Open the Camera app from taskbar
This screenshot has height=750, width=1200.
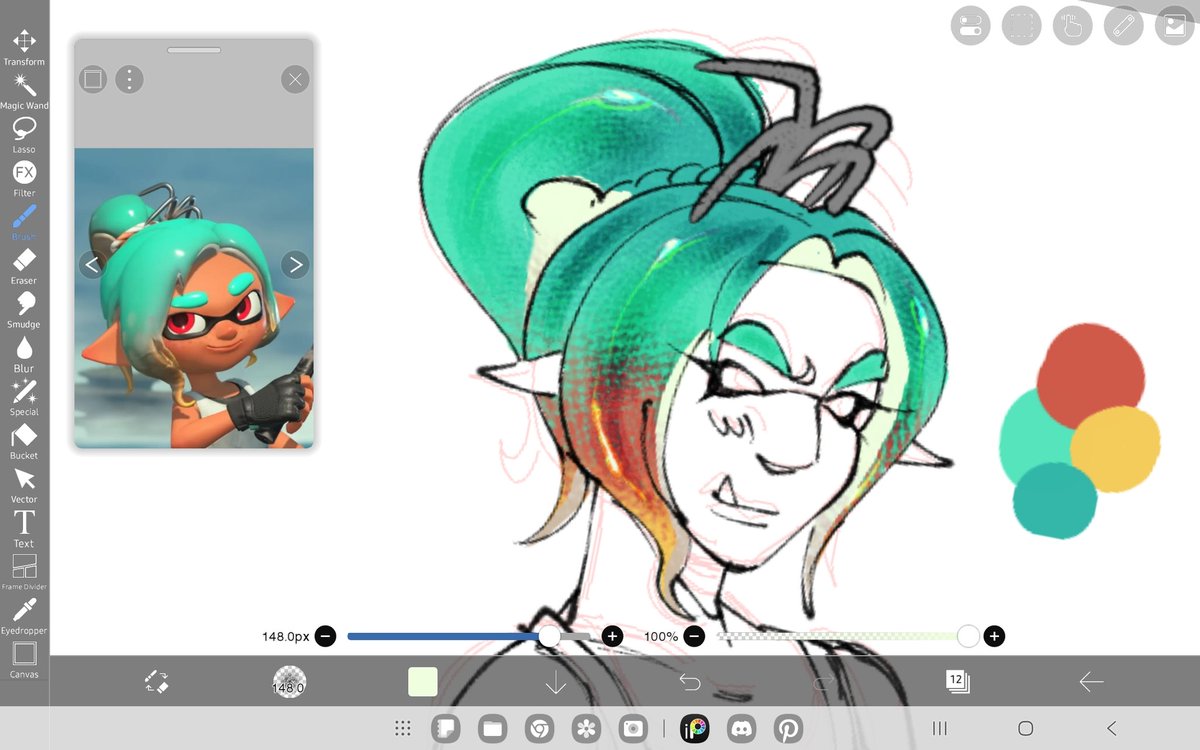pos(633,729)
